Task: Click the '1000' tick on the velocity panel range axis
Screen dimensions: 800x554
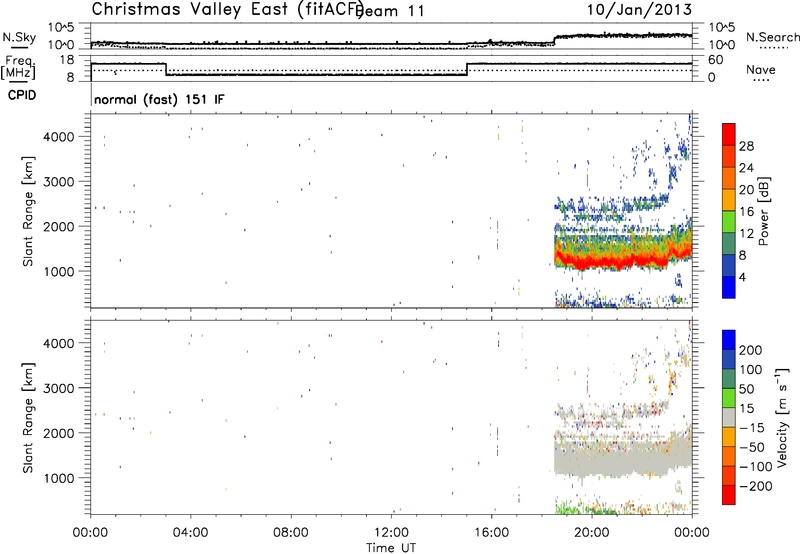Action: (59, 478)
